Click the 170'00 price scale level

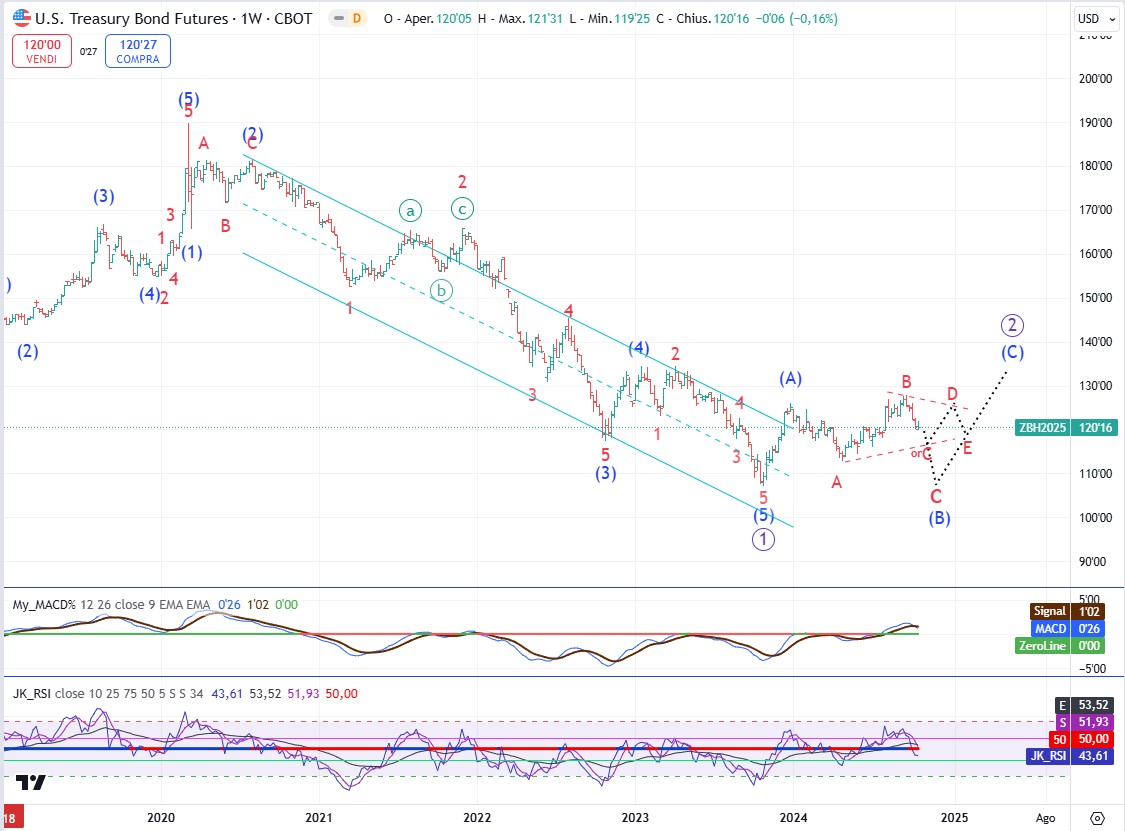tap(1096, 210)
